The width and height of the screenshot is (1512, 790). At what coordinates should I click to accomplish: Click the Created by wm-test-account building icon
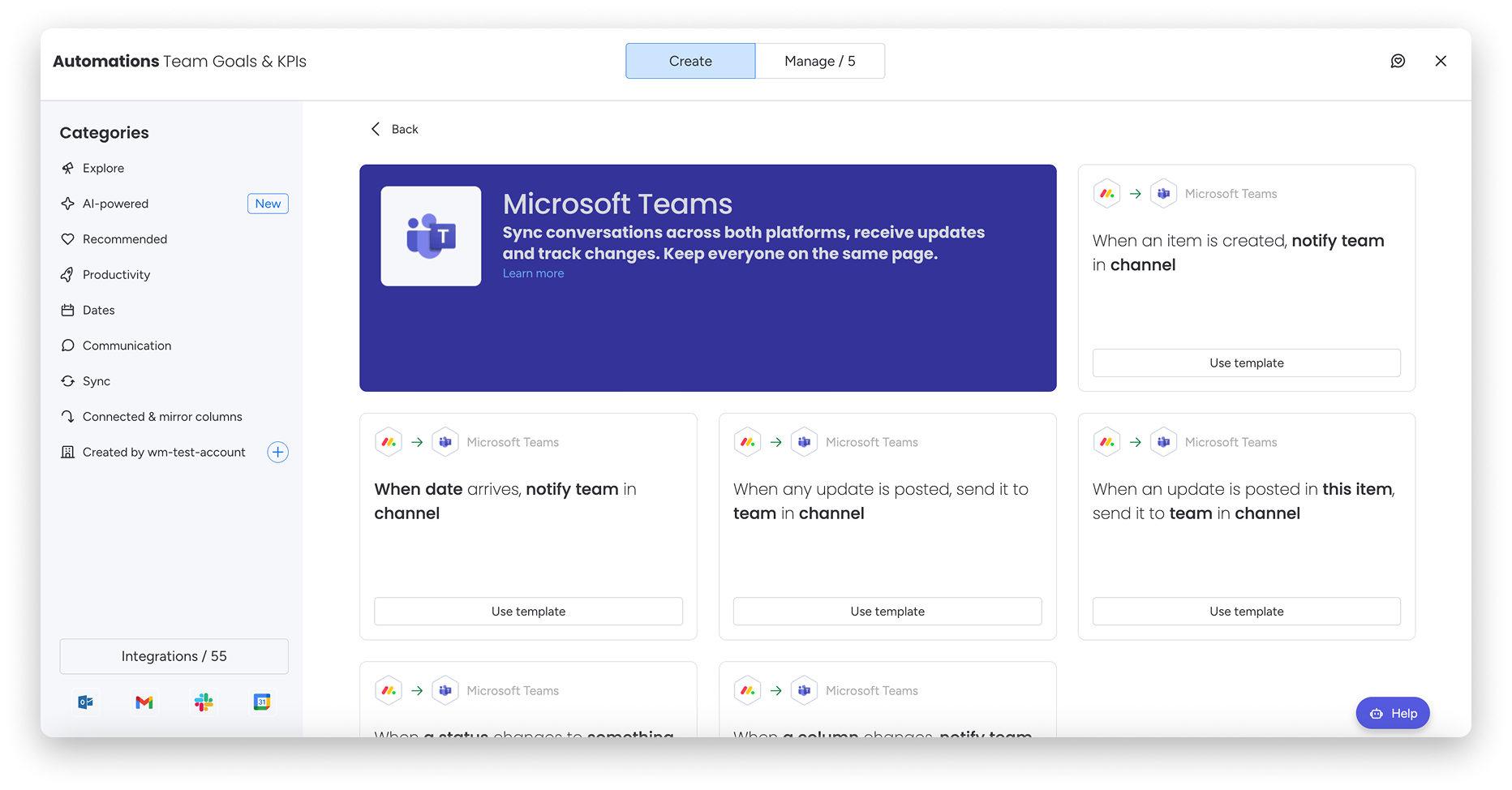[68, 452]
